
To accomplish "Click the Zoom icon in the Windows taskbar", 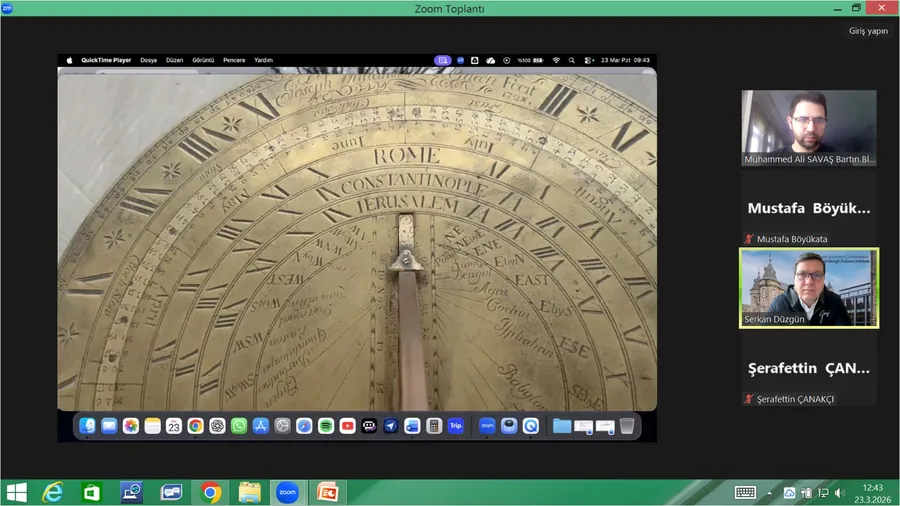I will (288, 492).
